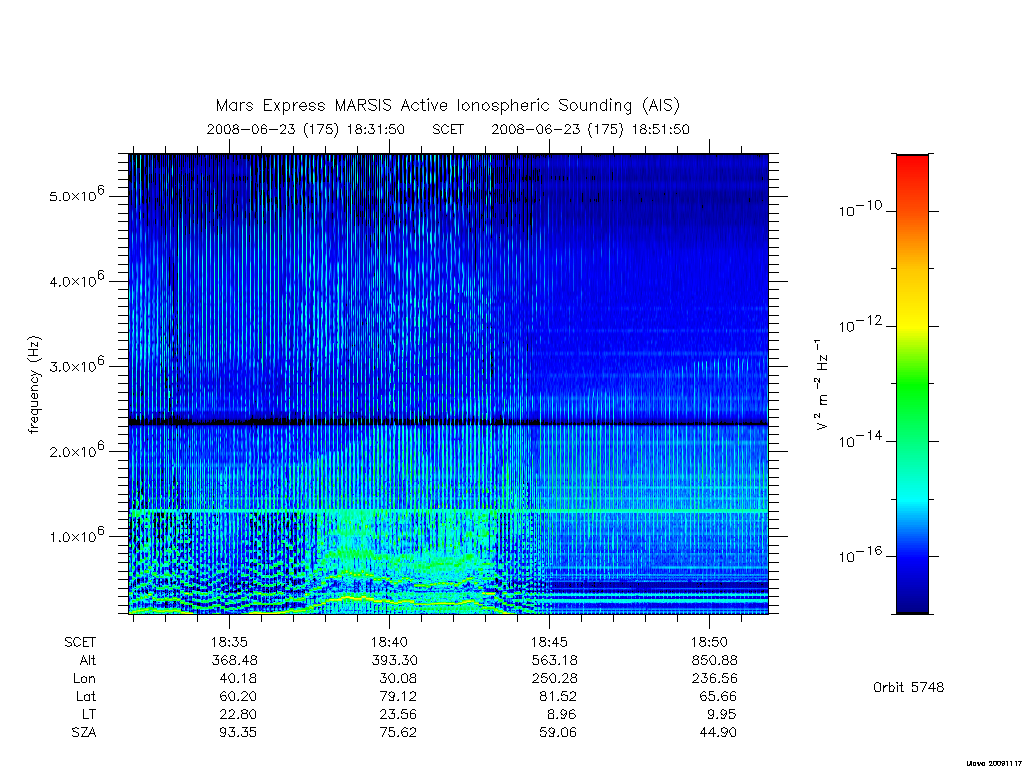Click the start time 2008-06-23 18:31:50 label

(x=306, y=129)
